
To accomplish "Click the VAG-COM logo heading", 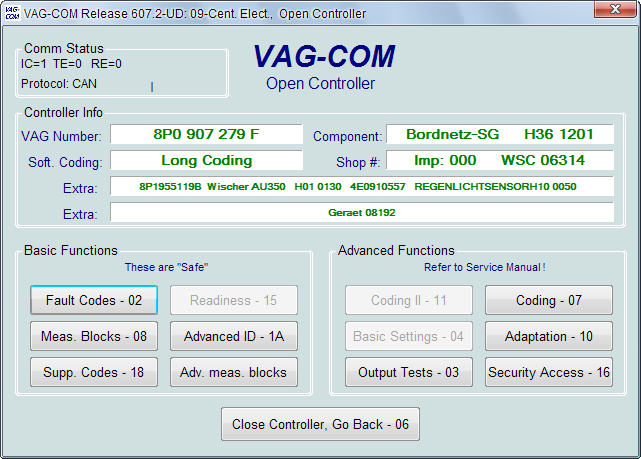I will pos(324,56).
